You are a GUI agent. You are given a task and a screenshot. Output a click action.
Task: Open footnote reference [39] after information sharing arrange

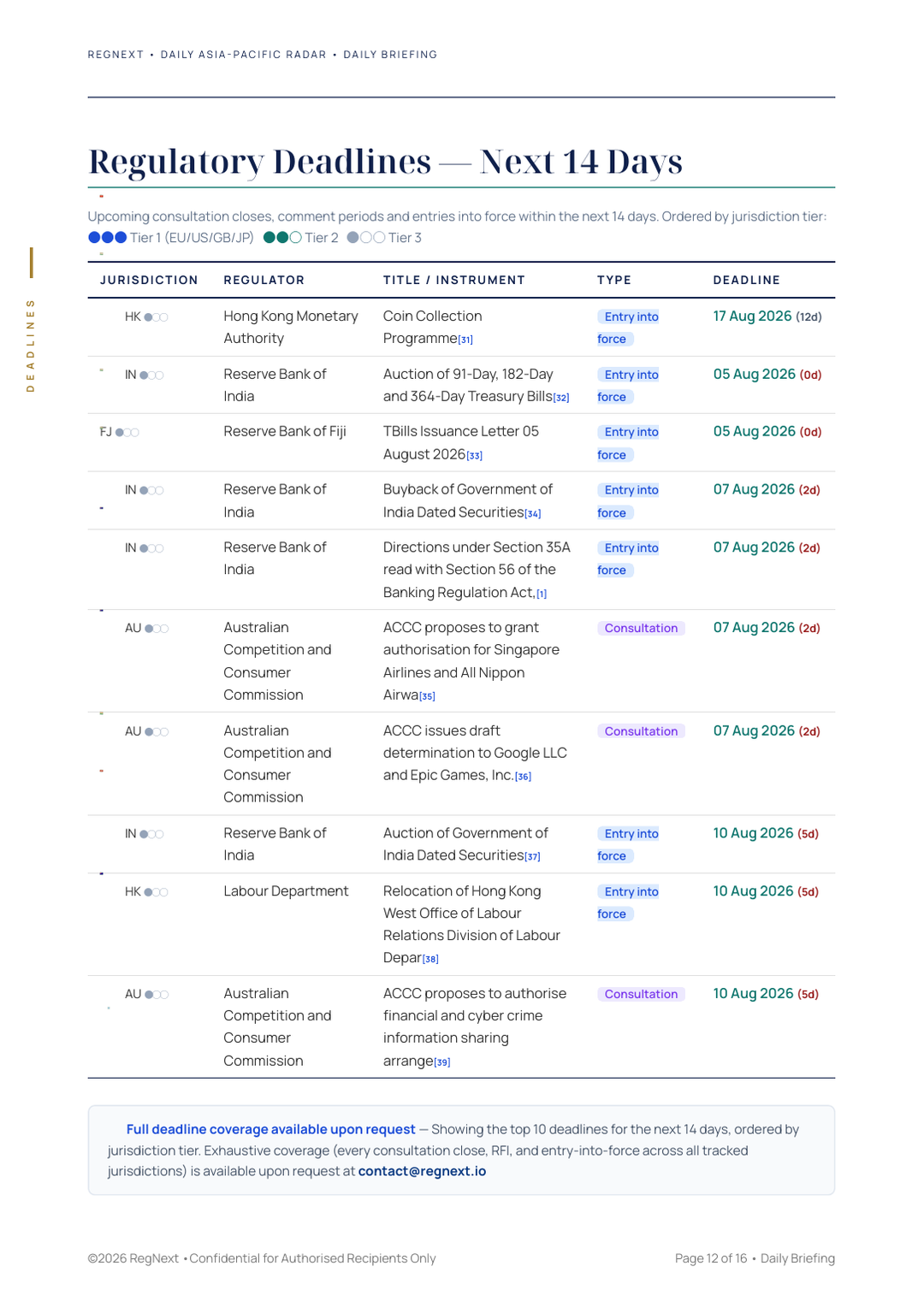click(x=442, y=1062)
